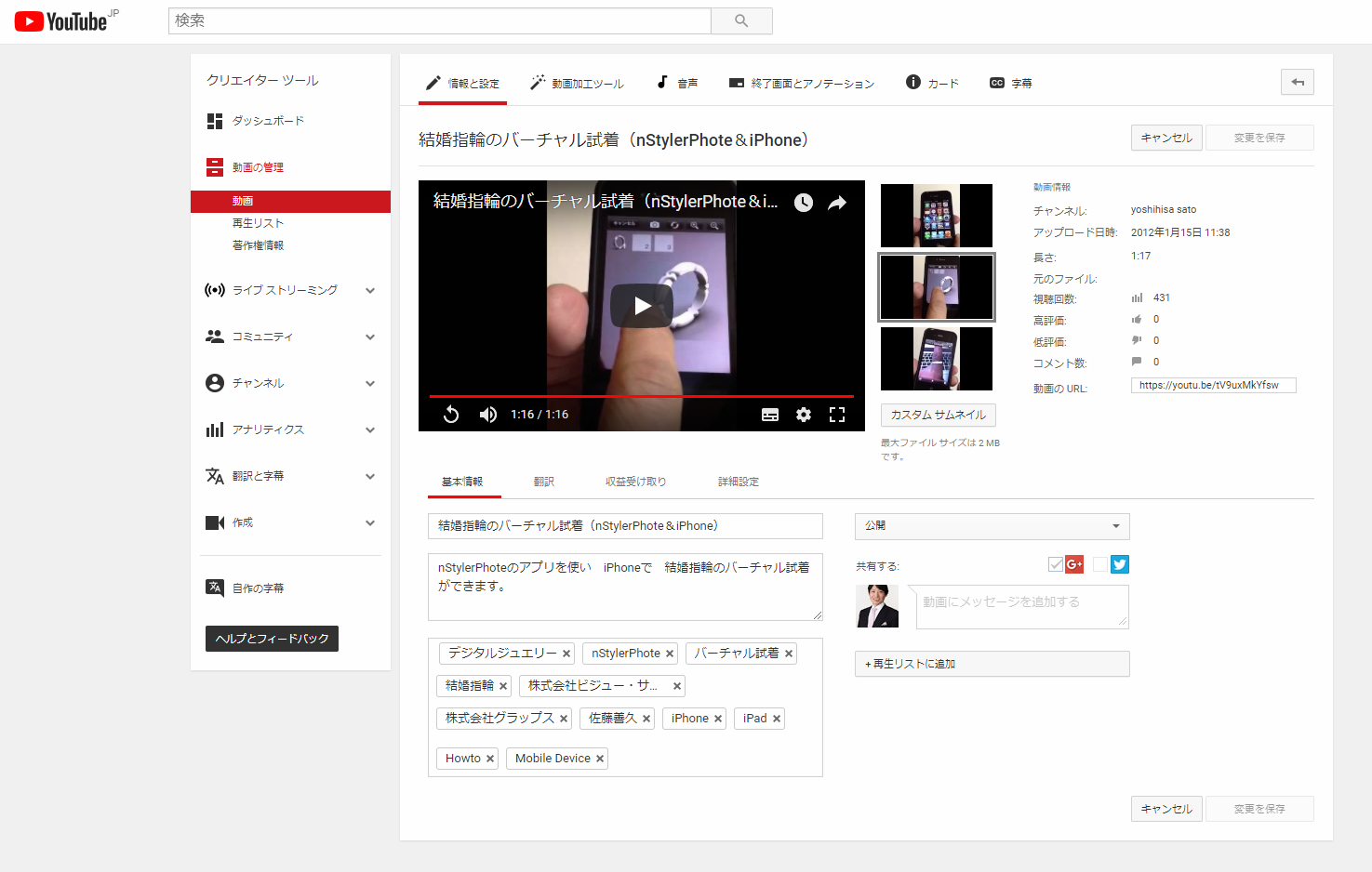The width and height of the screenshot is (1372, 872).
Task: Select the 情報と設定 tab
Action: pyautogui.click(x=462, y=84)
